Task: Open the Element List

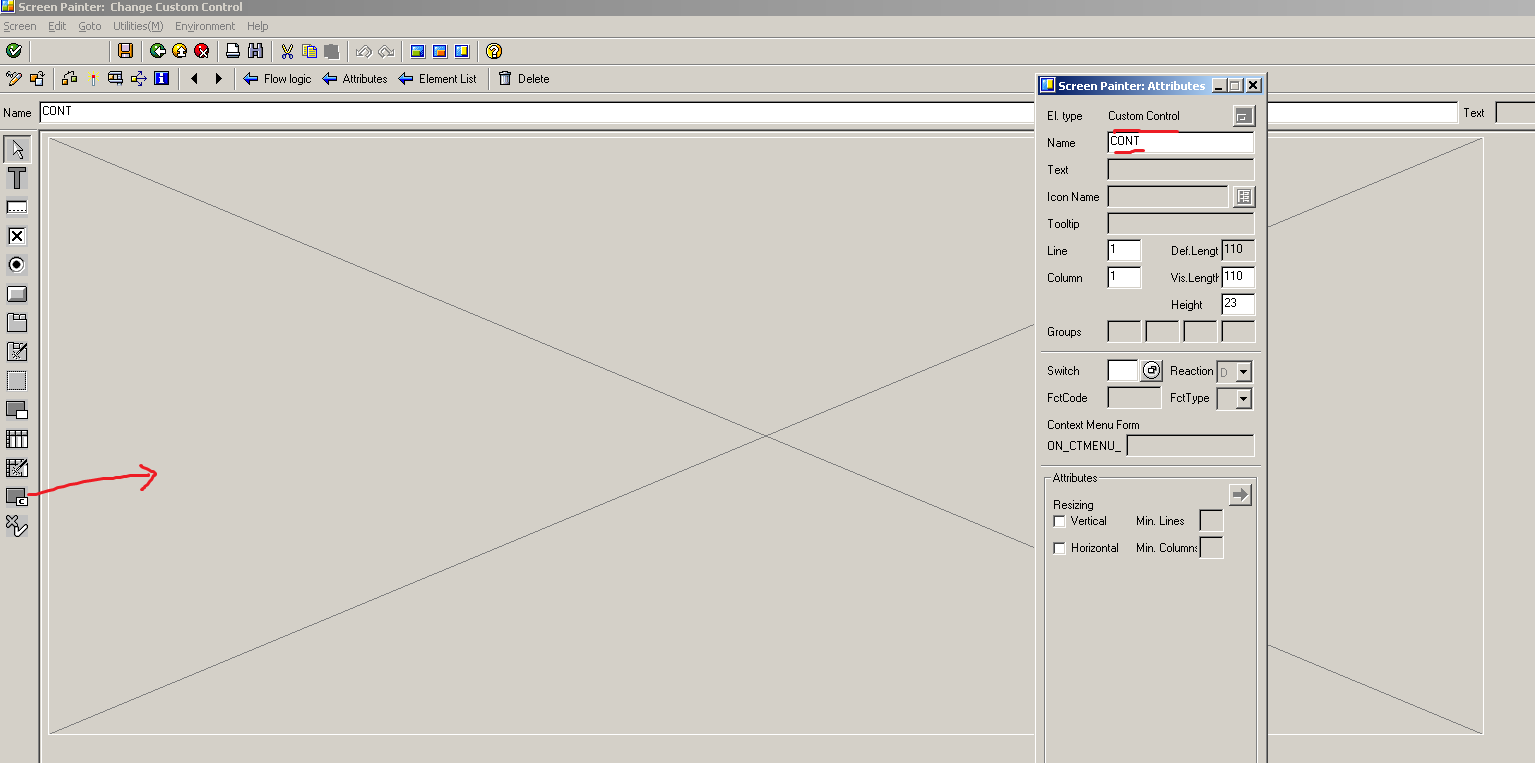Action: pyautogui.click(x=438, y=79)
